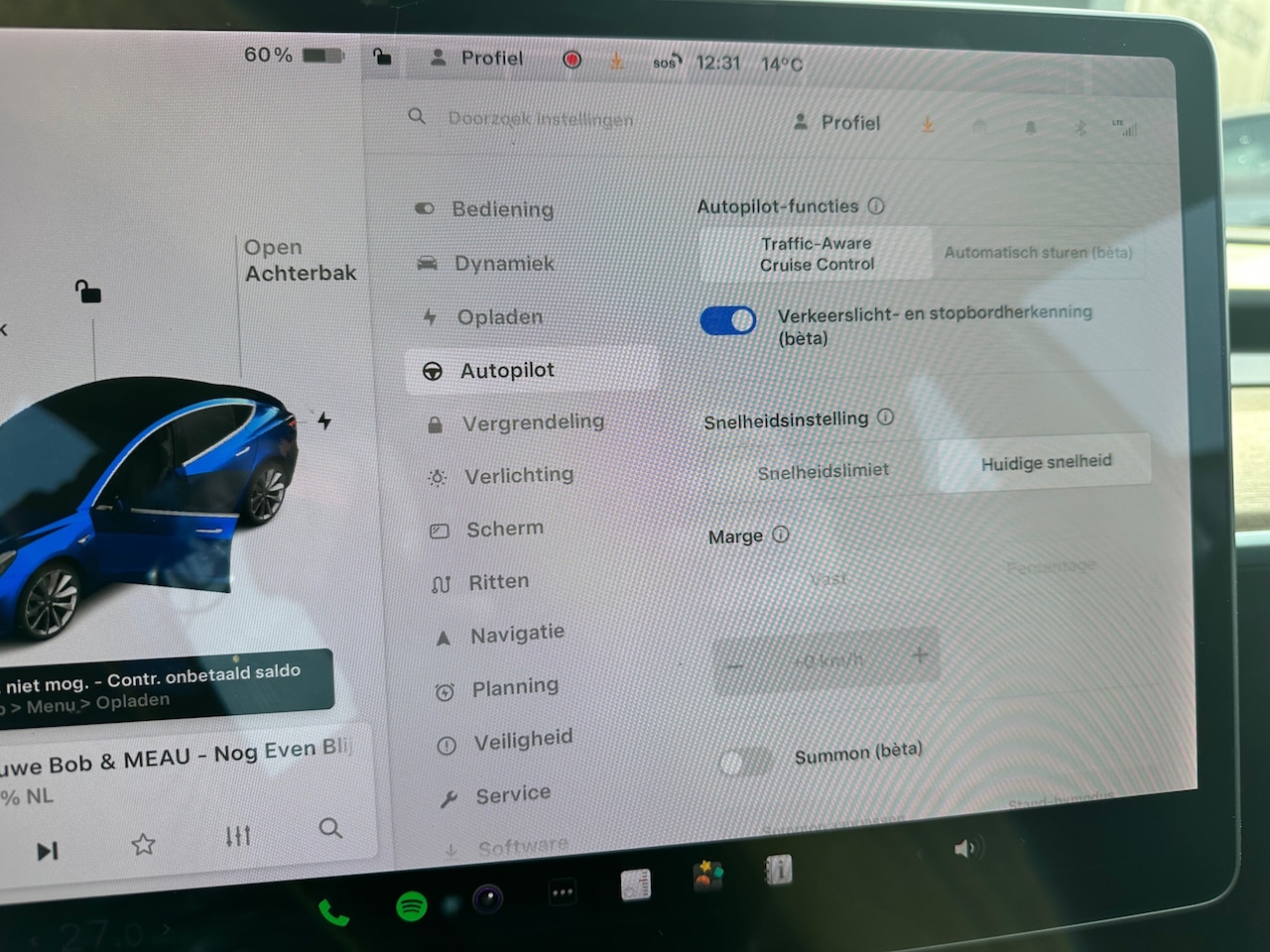Open the camera app icon
The width and height of the screenshot is (1270, 952).
[x=487, y=898]
